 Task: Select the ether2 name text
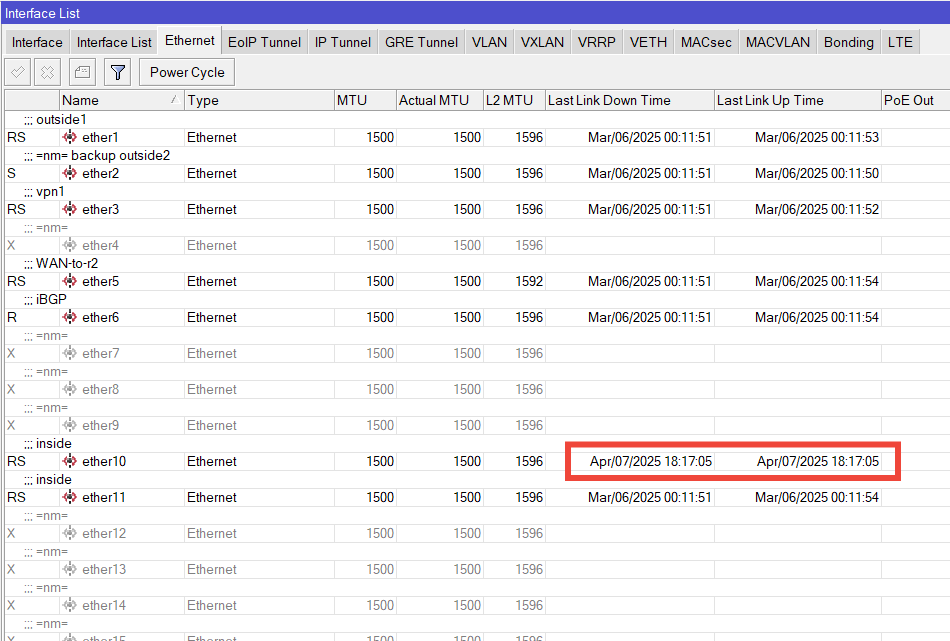coord(101,173)
